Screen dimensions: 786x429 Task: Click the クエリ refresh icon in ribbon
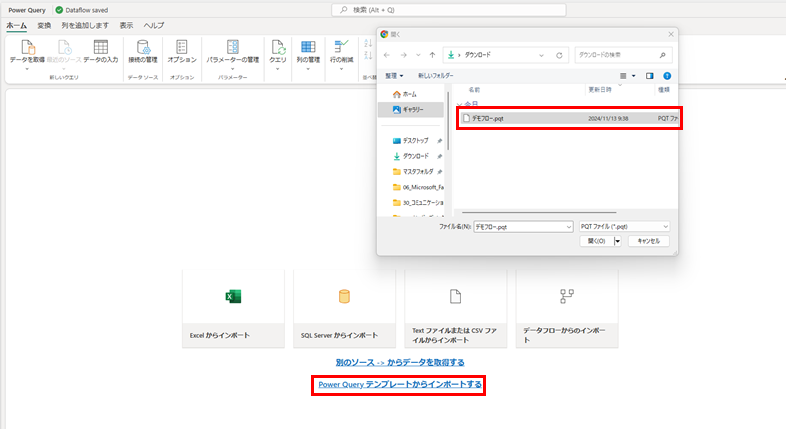[x=278, y=47]
